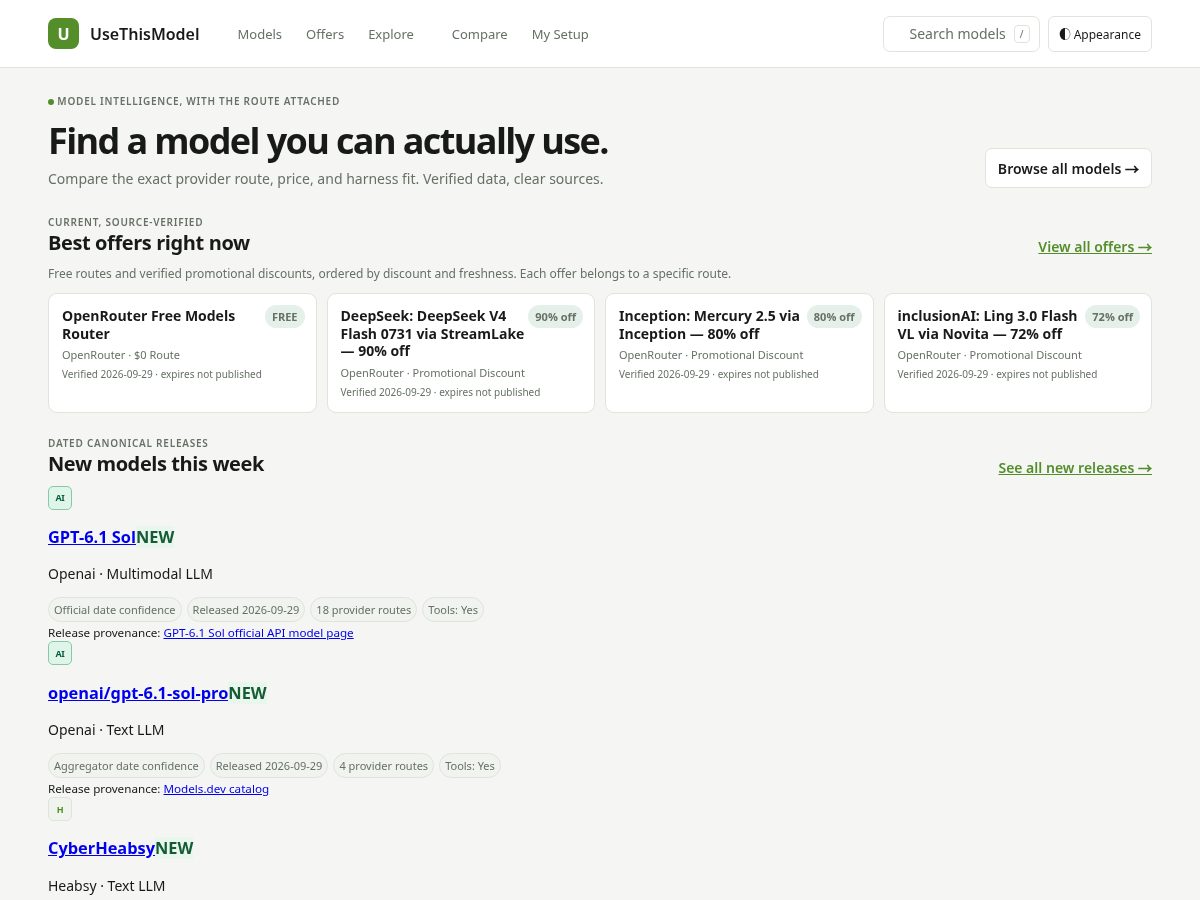
Task: Click the Openai · Multimodal LLM text
Action: coord(130,574)
